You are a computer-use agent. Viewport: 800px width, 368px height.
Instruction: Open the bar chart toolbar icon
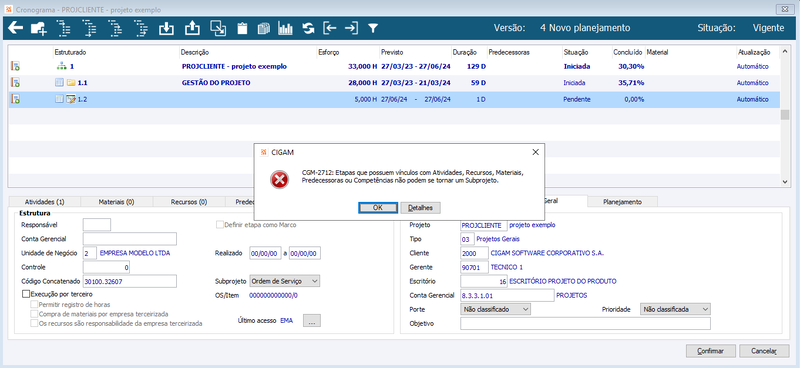click(285, 28)
